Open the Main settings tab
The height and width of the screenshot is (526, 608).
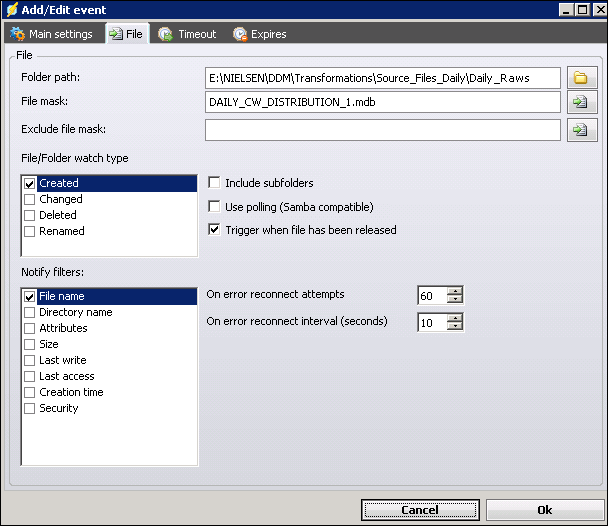(51, 34)
